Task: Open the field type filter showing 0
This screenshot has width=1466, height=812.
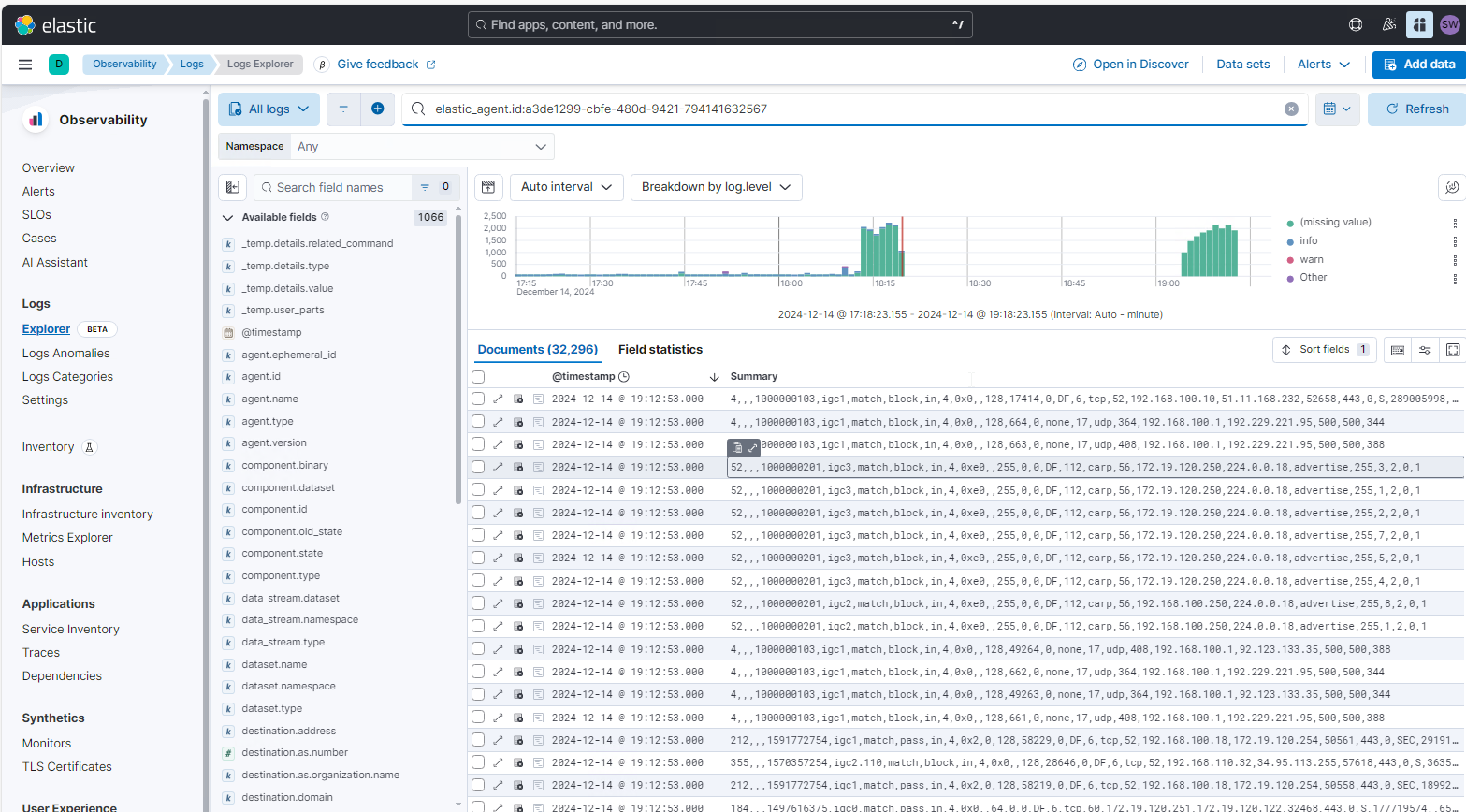Action: pyautogui.click(x=435, y=187)
